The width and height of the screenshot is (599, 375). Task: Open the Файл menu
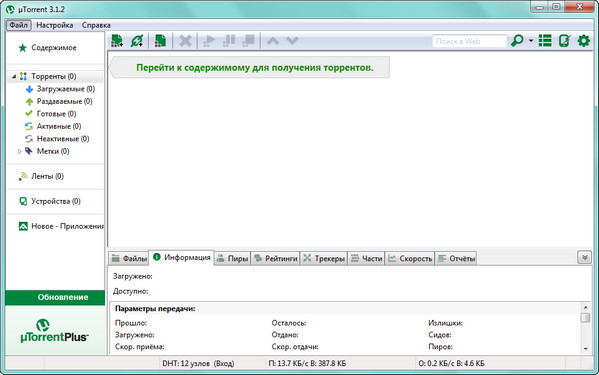[18, 25]
